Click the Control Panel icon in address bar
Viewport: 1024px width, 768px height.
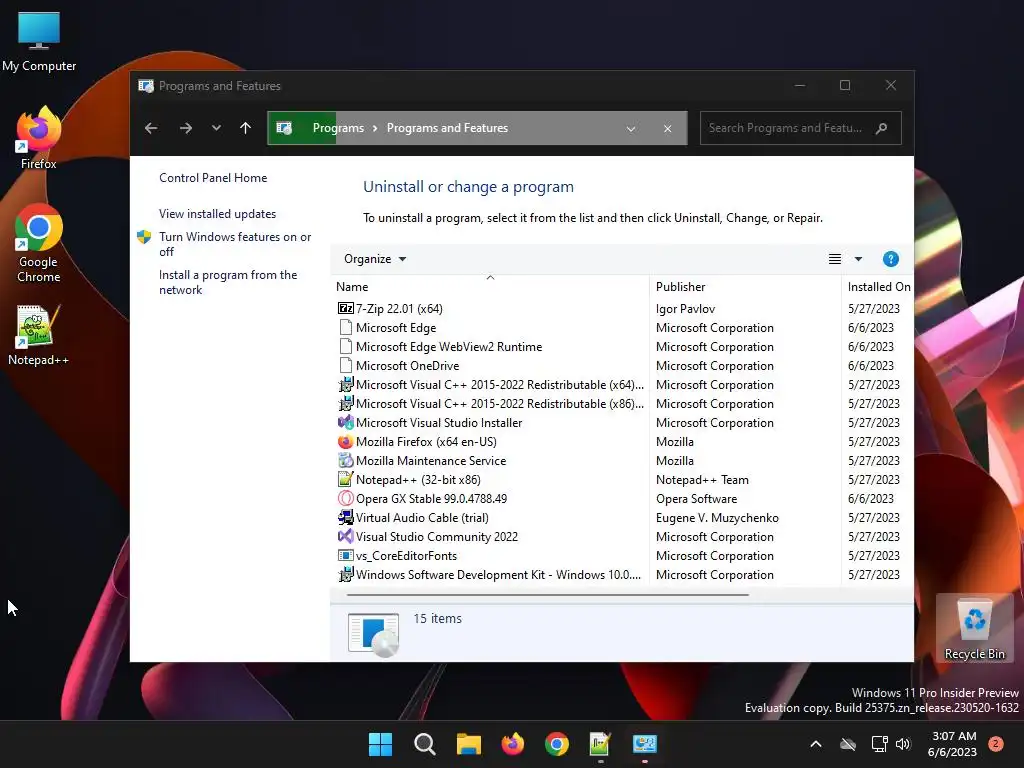point(284,128)
